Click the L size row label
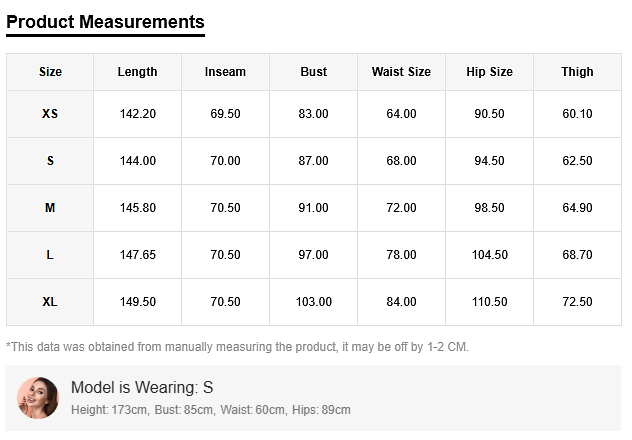632x440 pixels. click(x=50, y=255)
